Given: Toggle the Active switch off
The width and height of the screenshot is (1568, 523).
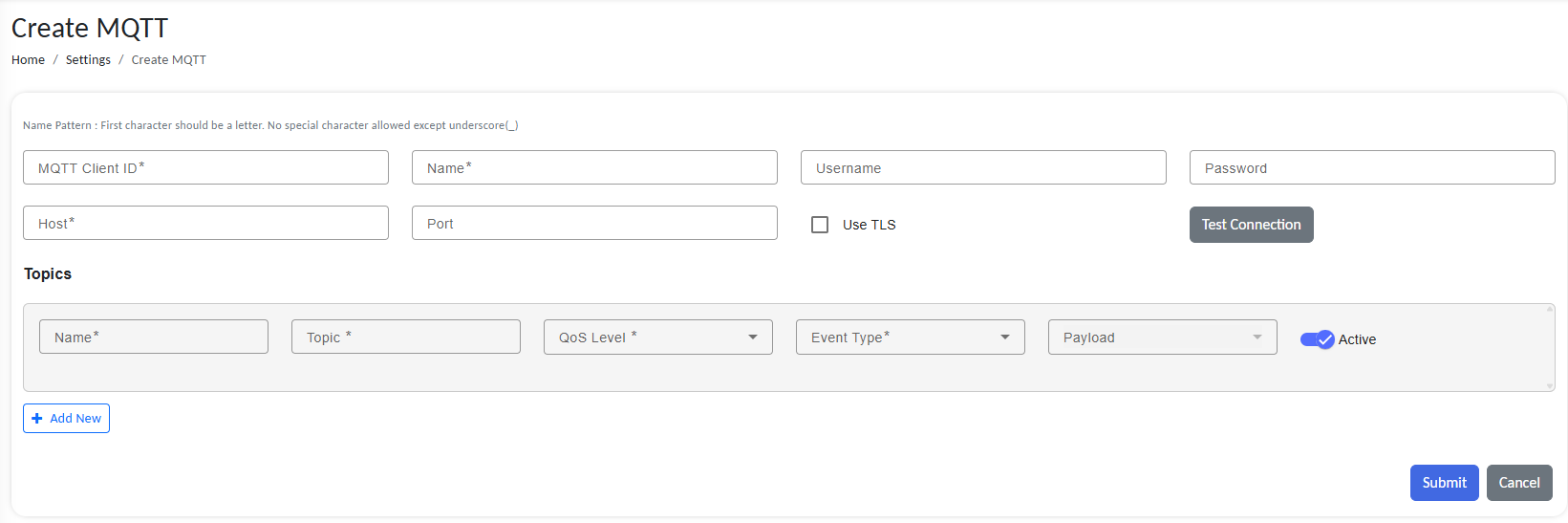Looking at the screenshot, I should [1317, 339].
